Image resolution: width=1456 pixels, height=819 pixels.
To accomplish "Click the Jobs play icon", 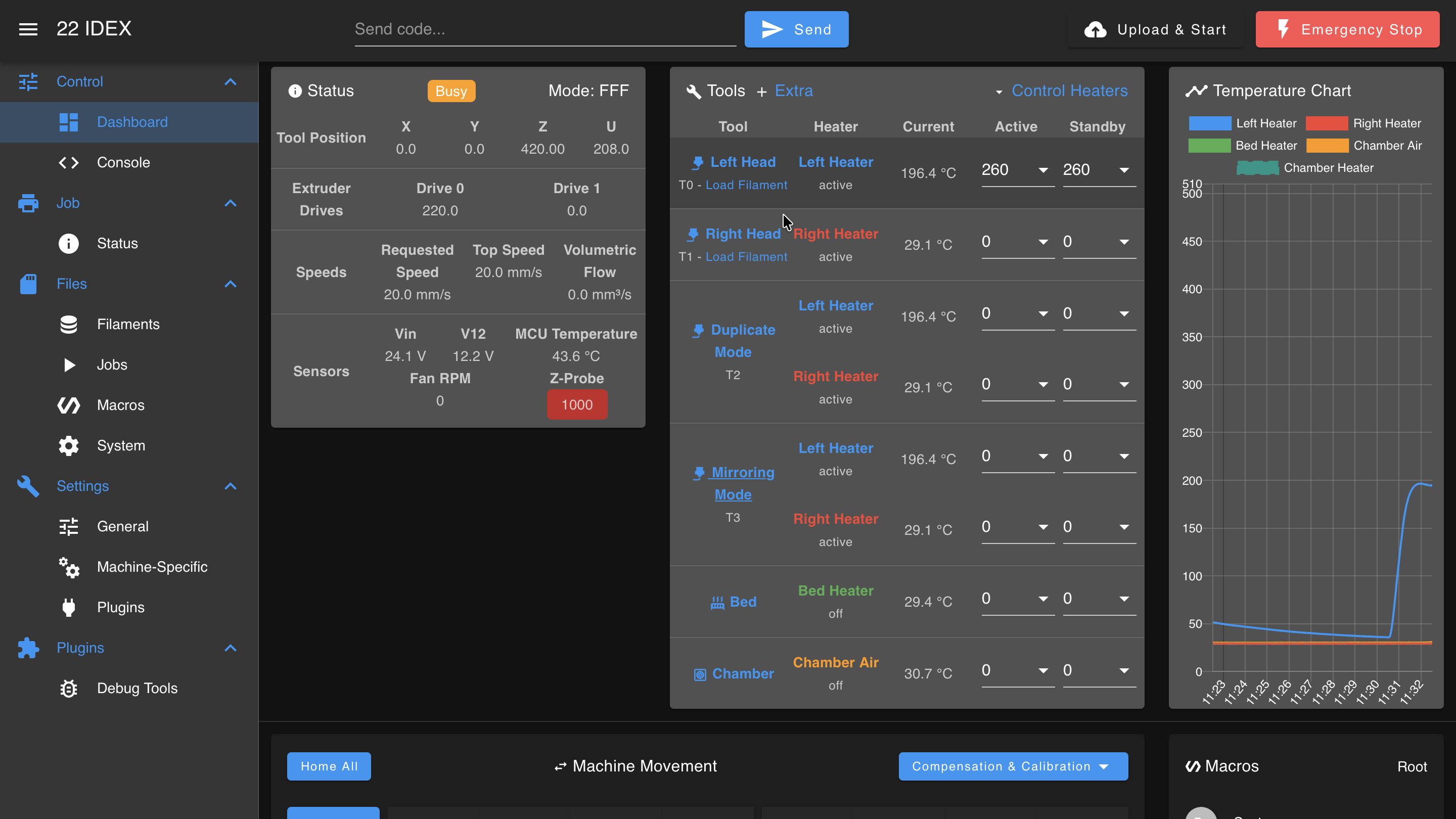I will click(x=69, y=365).
